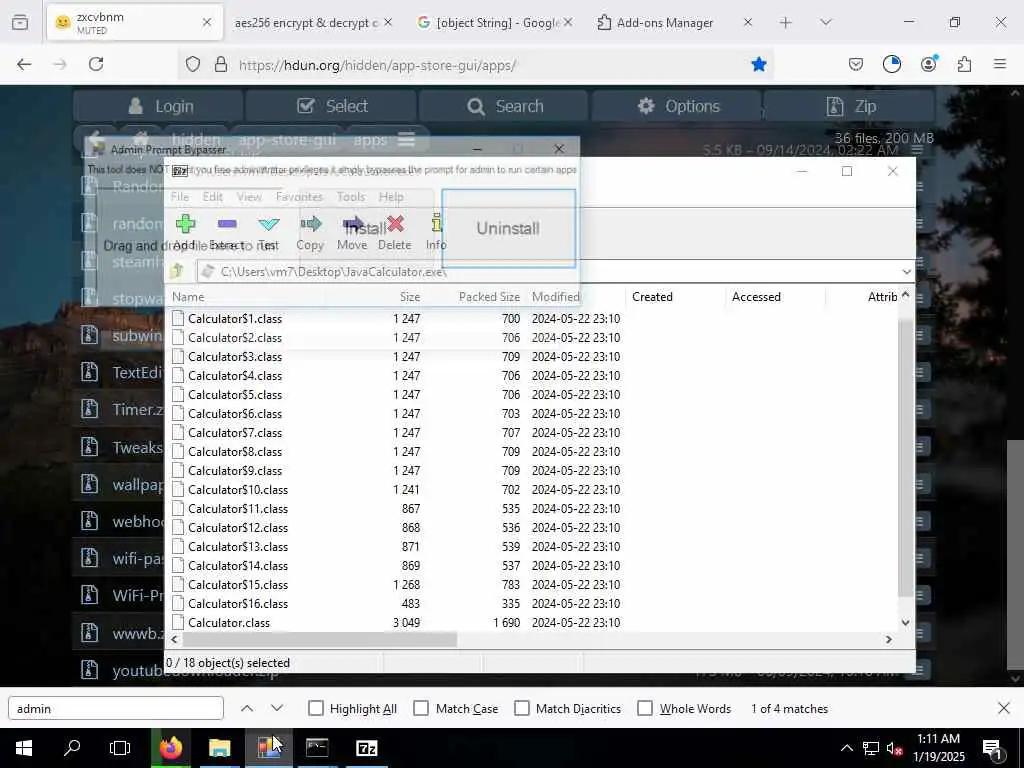
Task: Click the Zip button on webpage
Action: 850,106
